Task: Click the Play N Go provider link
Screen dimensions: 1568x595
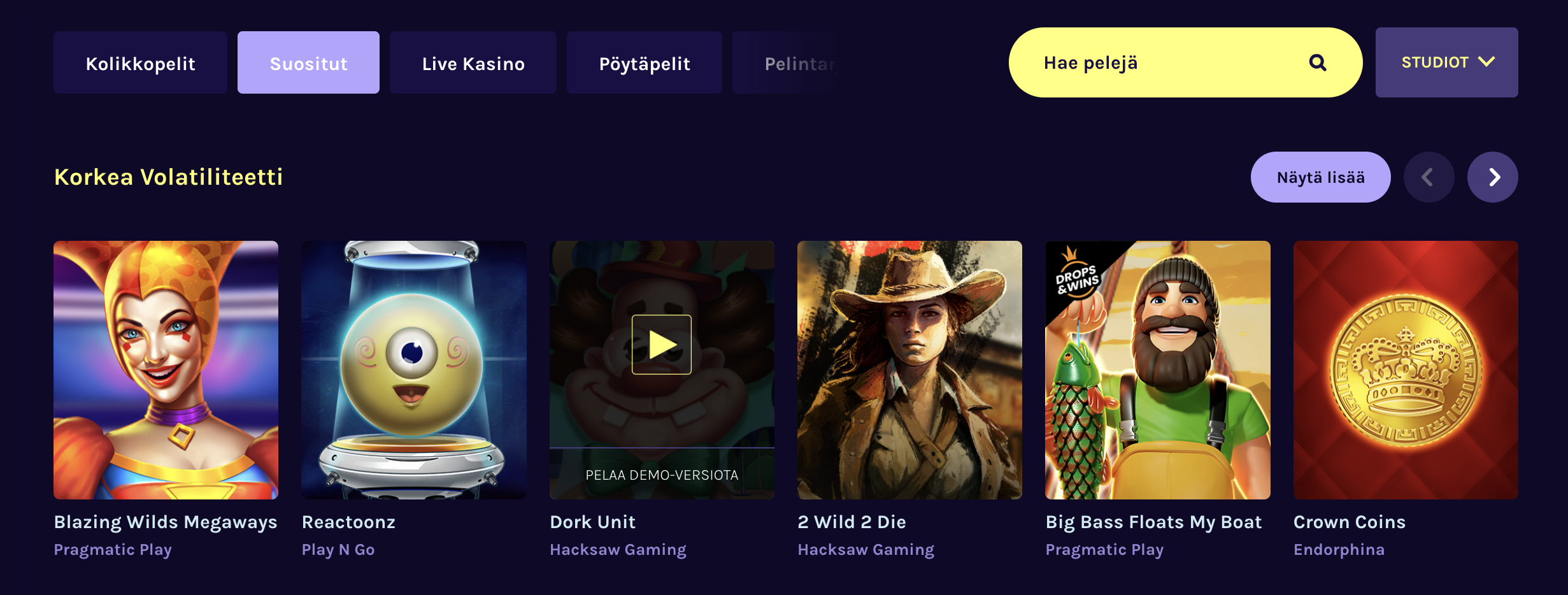Action: (338, 550)
